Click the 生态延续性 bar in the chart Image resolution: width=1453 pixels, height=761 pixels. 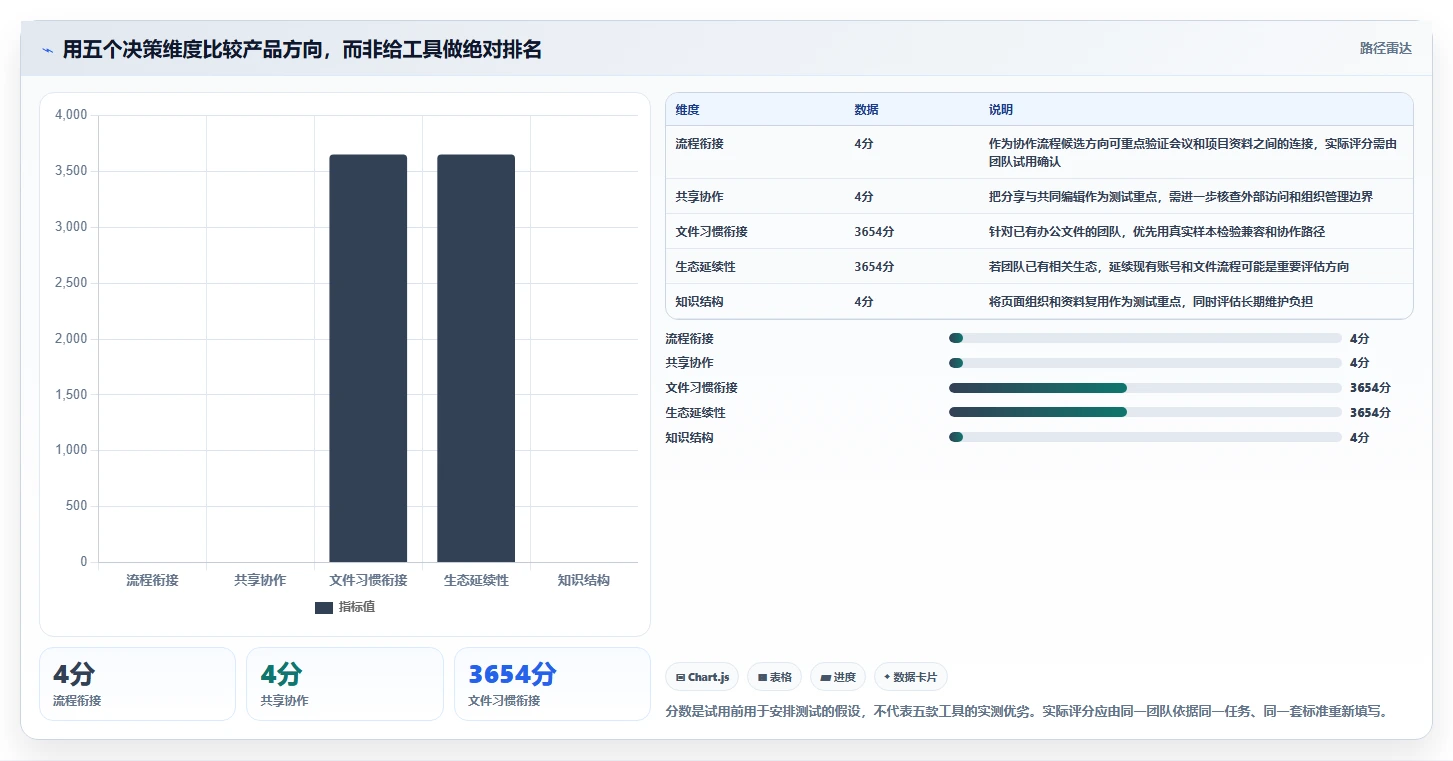476,358
